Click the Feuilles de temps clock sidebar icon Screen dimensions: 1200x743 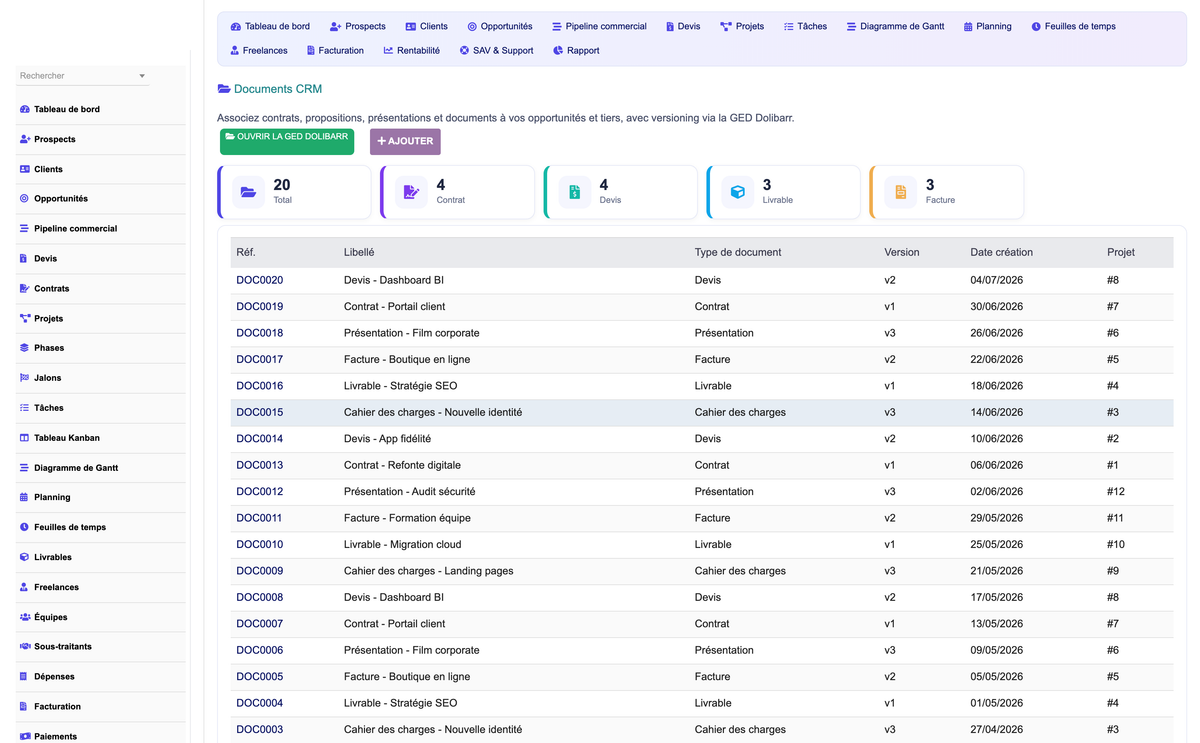[25, 527]
